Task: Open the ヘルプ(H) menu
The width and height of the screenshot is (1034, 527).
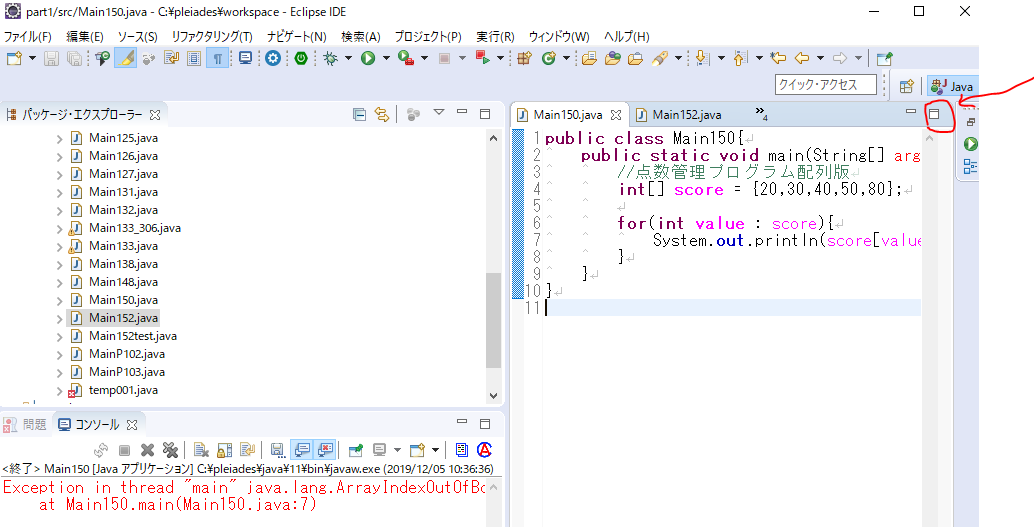Action: tap(626, 36)
